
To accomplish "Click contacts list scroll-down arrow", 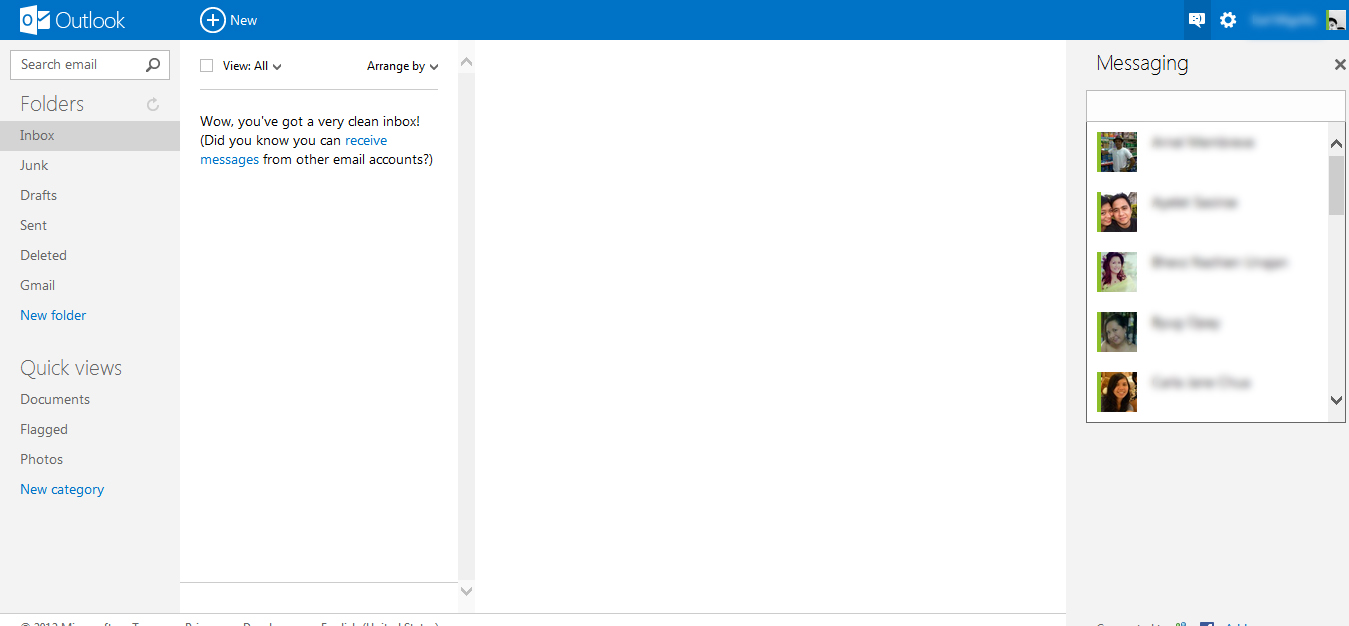I will click(x=1337, y=400).
